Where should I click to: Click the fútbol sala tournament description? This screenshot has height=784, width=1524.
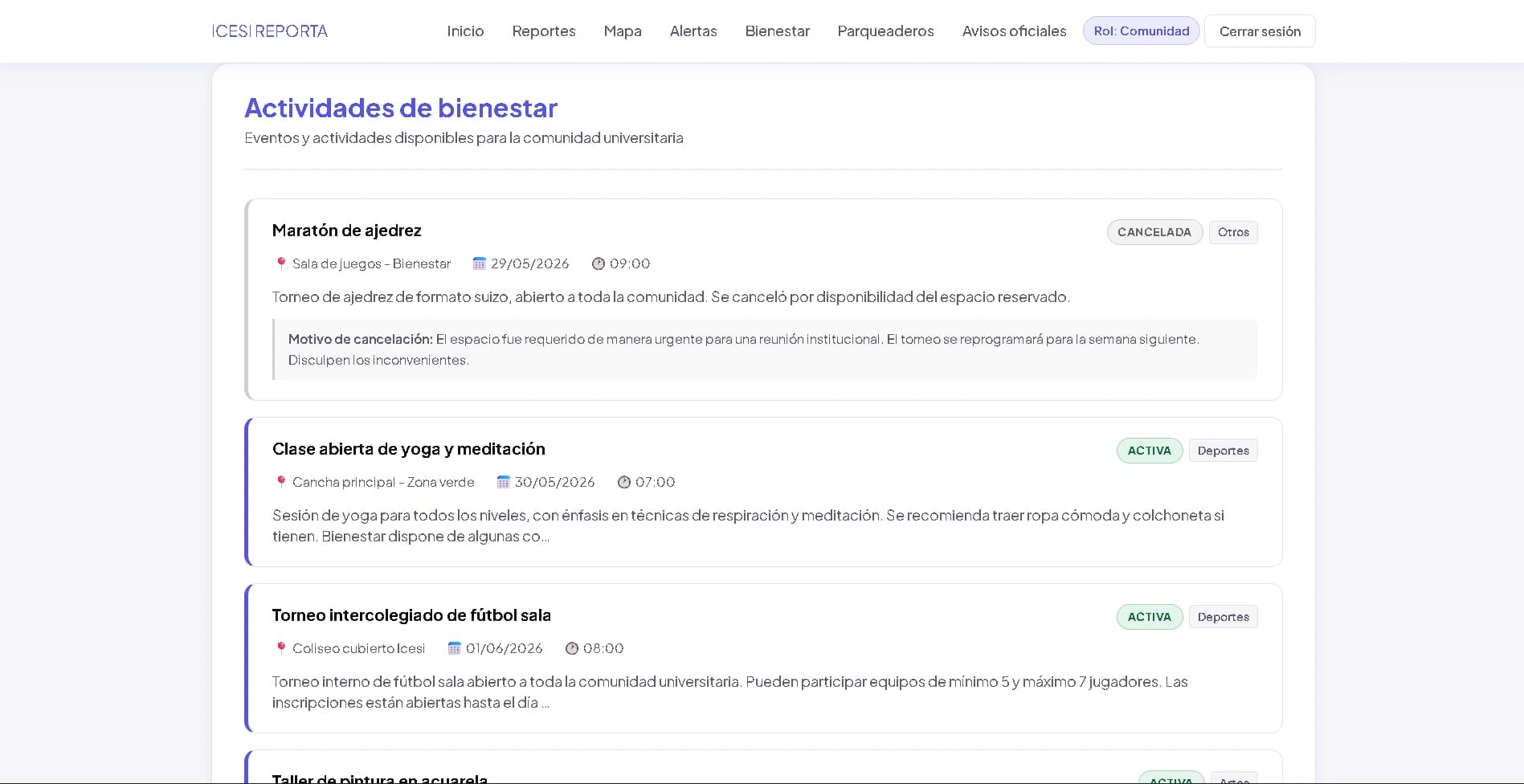click(730, 692)
